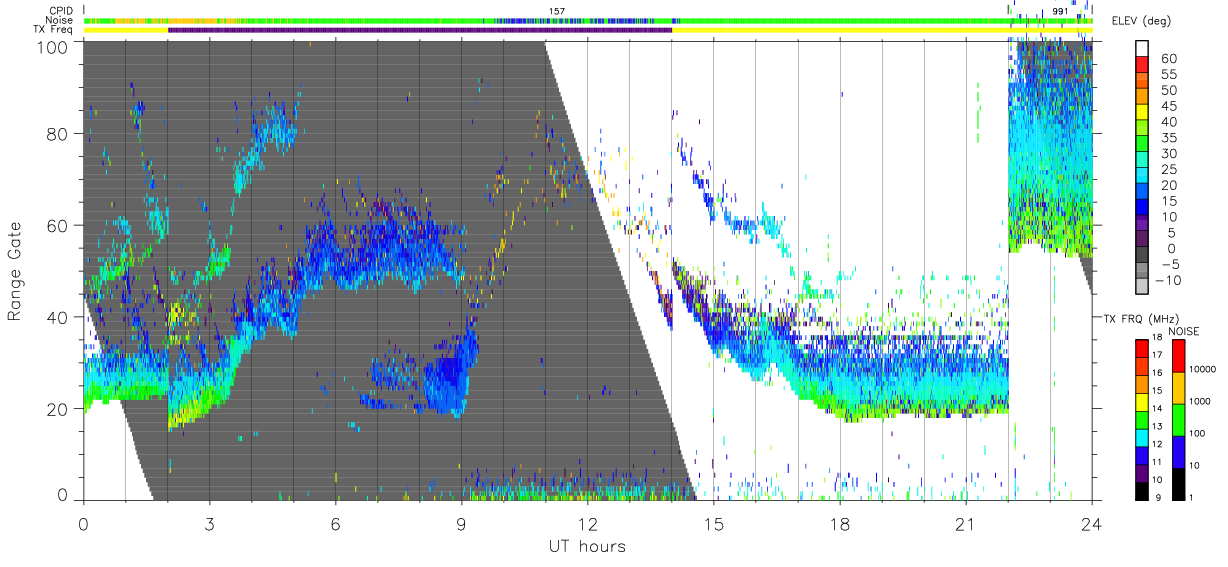Click NOISE legend tick label 10000
This screenshot has width=1228, height=567.
(1205, 369)
